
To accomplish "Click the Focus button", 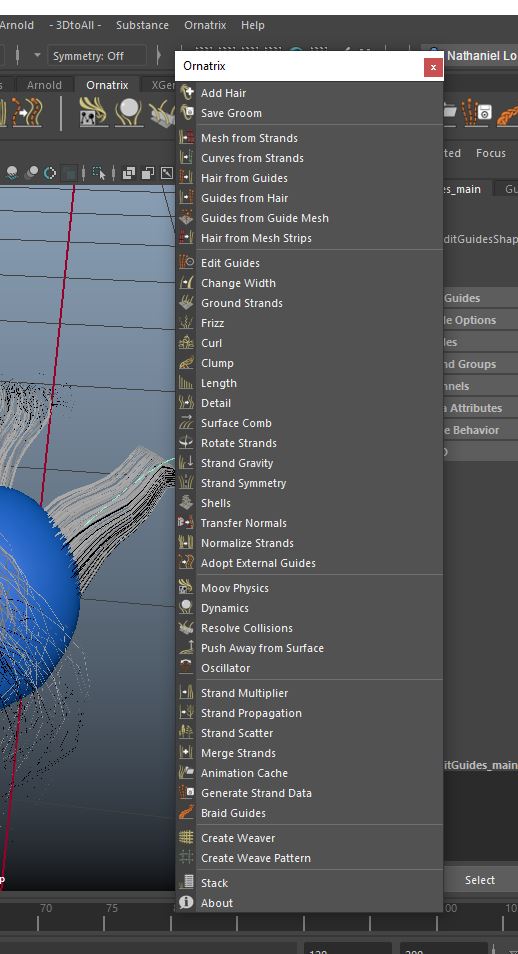I will coord(491,153).
